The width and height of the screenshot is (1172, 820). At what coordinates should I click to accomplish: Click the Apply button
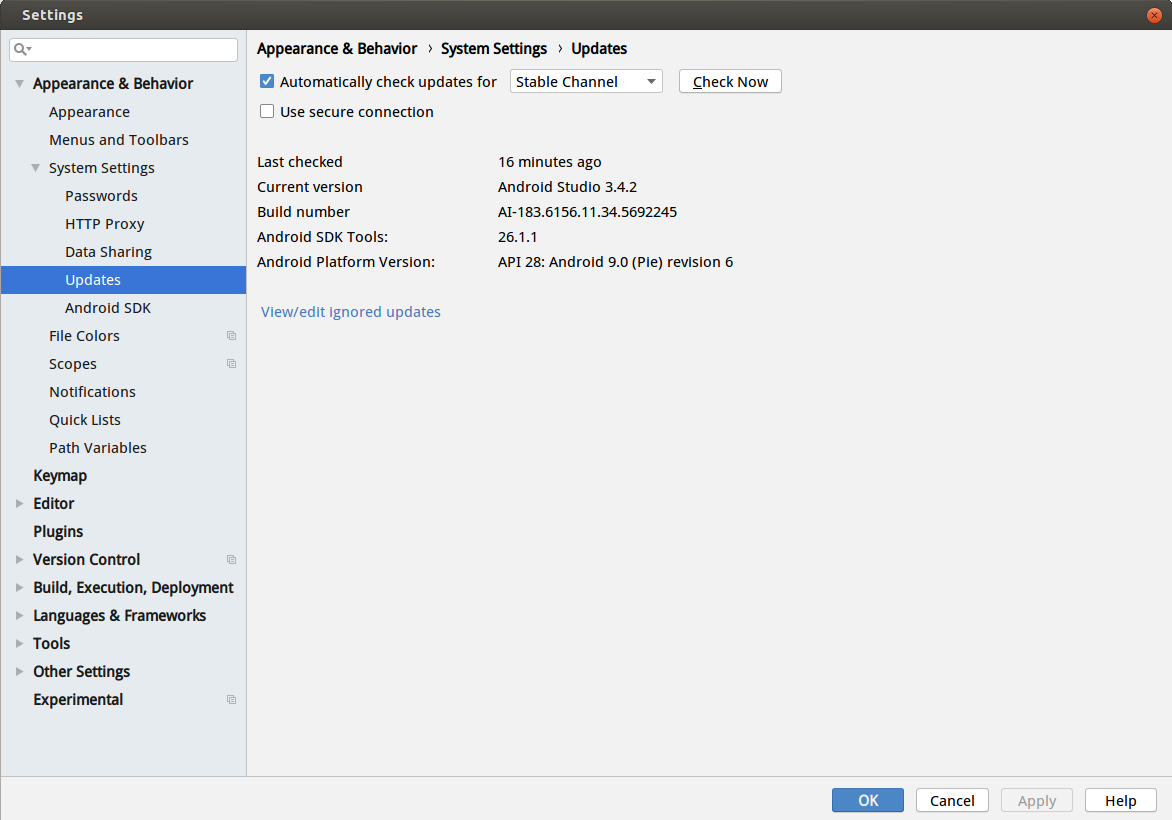(1037, 801)
